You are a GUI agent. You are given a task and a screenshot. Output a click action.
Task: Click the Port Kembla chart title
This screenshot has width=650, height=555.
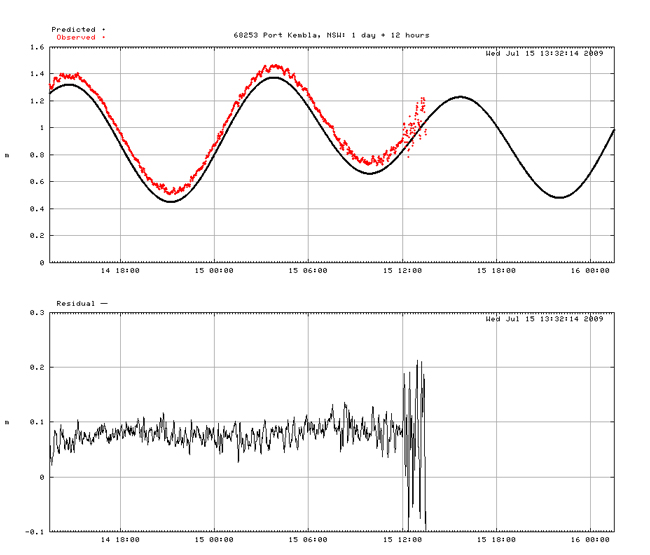coord(331,35)
